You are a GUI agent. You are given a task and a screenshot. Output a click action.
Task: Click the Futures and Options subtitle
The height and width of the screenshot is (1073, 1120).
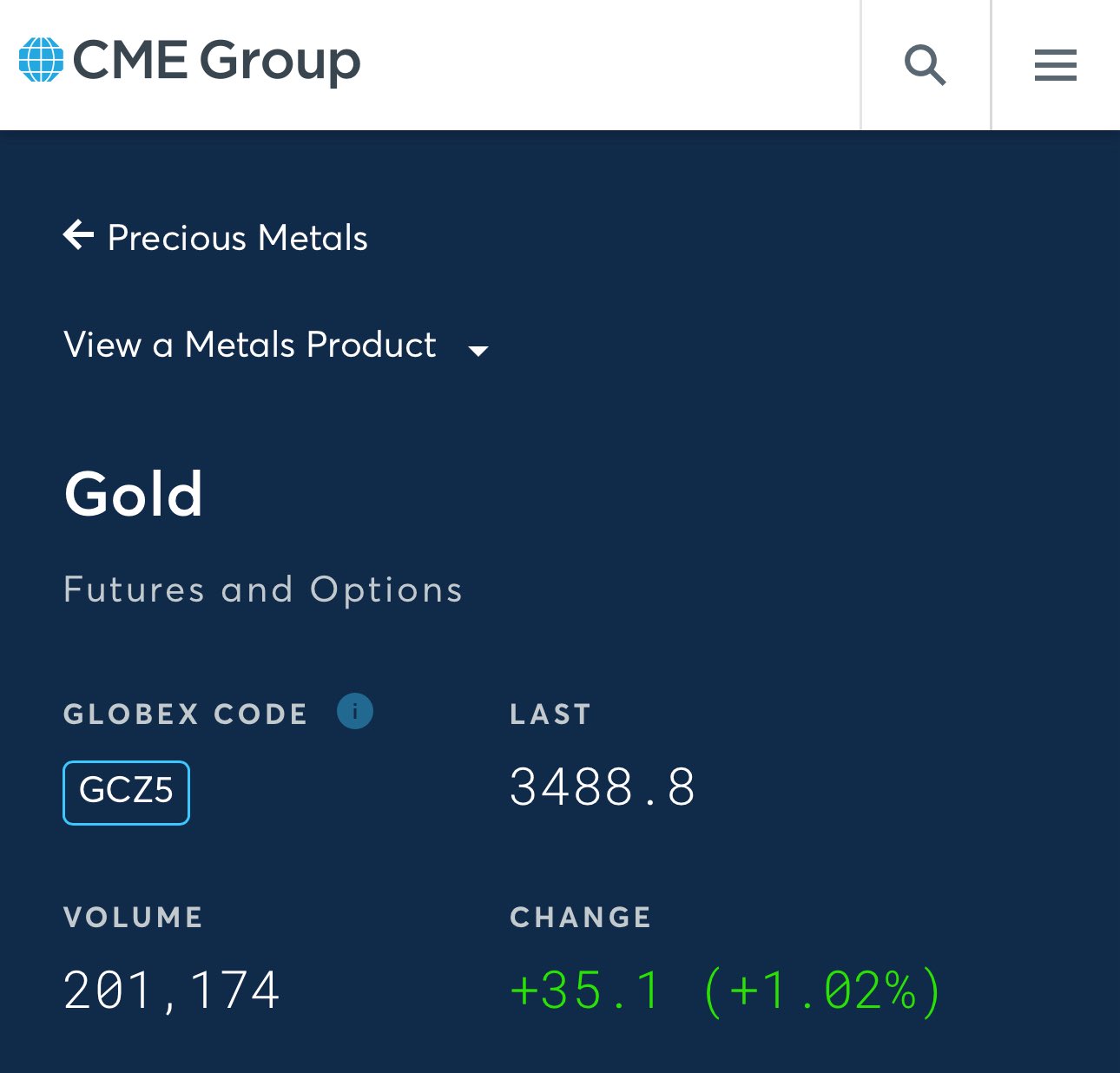pyautogui.click(x=263, y=589)
